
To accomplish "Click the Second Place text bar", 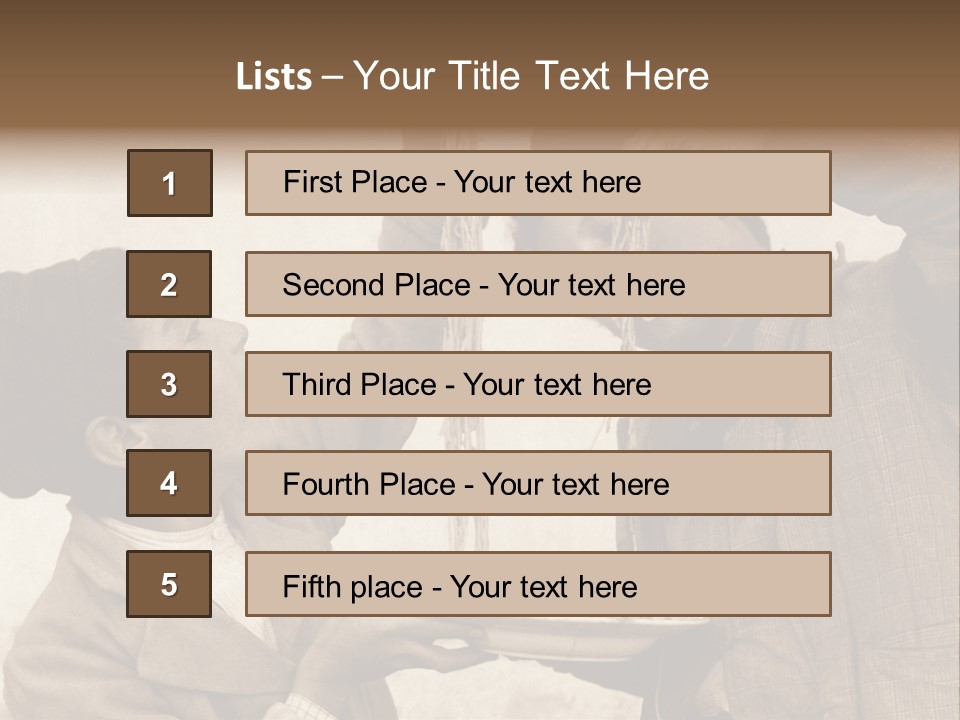I will (538, 284).
